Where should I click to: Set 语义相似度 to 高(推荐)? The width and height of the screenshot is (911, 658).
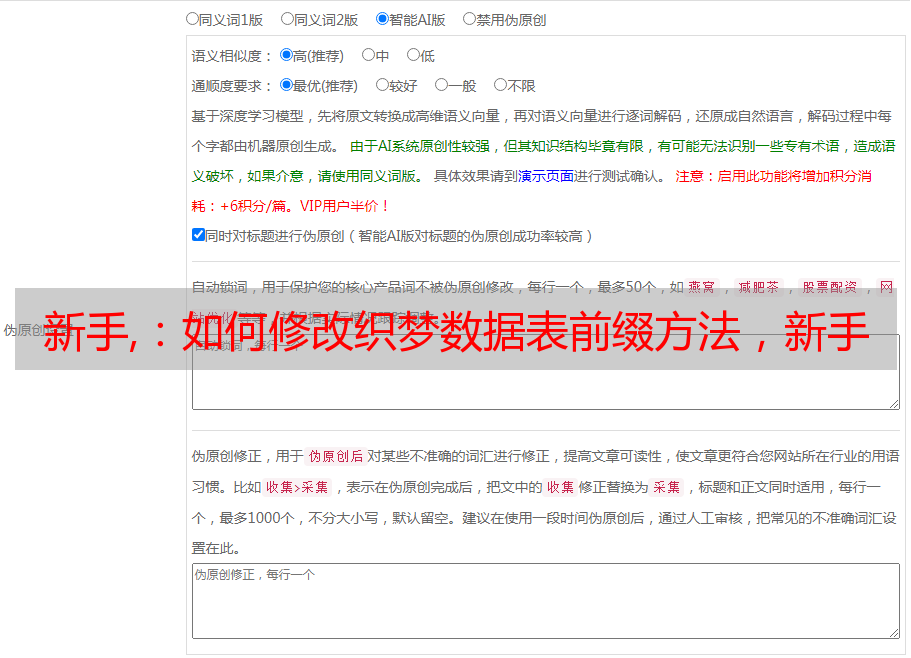point(286,55)
